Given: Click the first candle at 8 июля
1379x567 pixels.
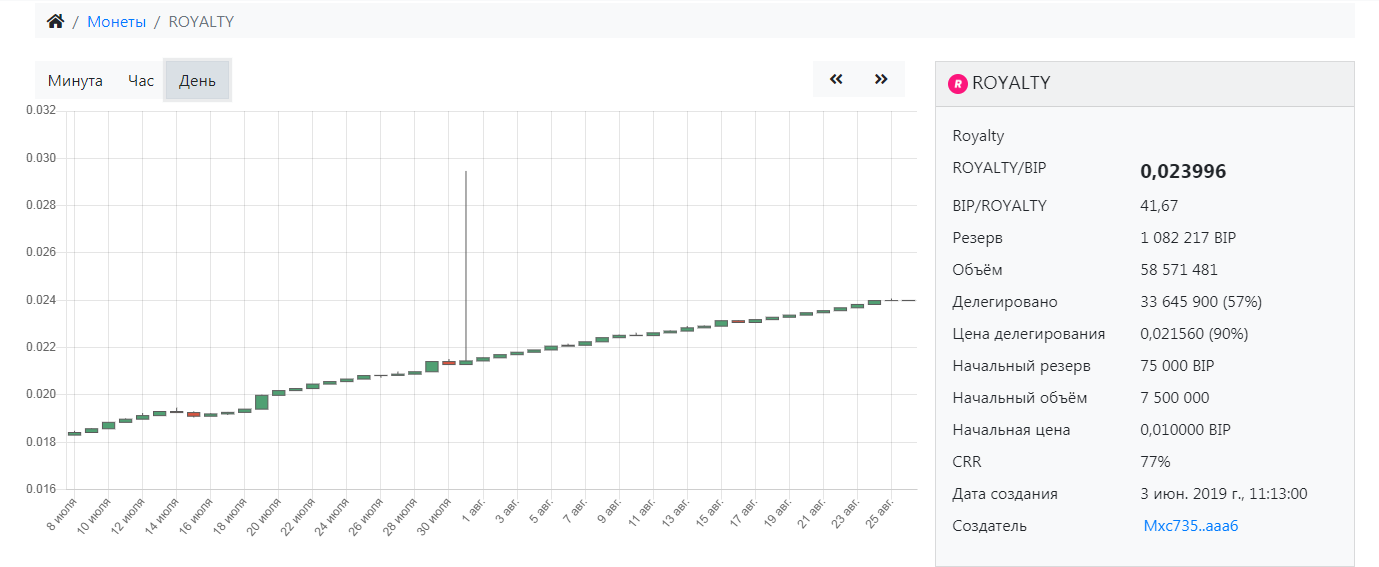Looking at the screenshot, I should pos(74,433).
